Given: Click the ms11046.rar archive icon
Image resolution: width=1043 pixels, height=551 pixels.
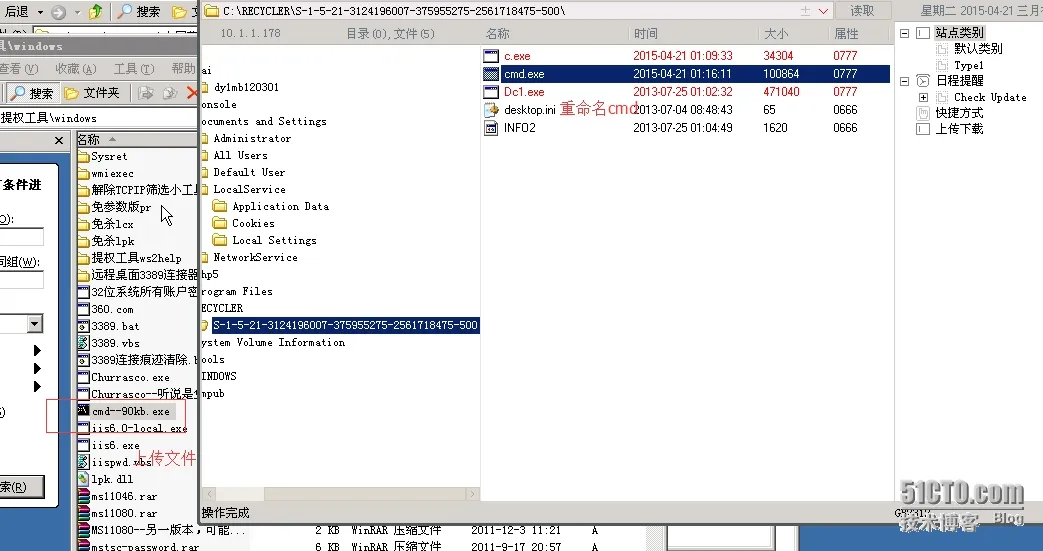Looking at the screenshot, I should coord(83,496).
